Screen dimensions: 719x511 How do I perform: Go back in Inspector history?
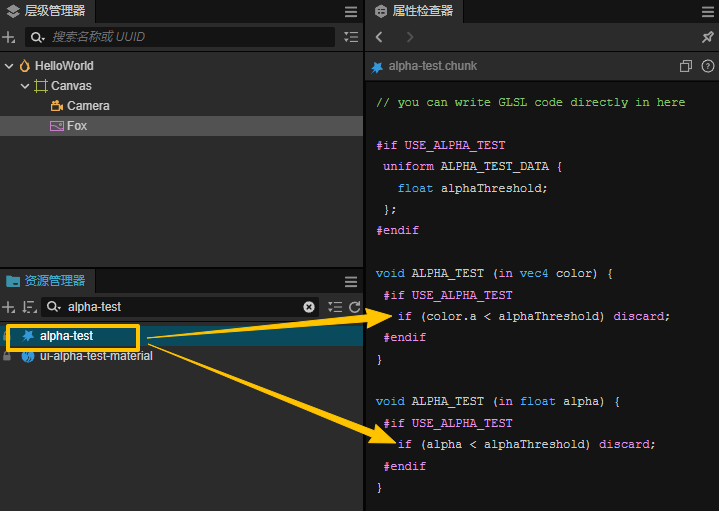(x=379, y=37)
